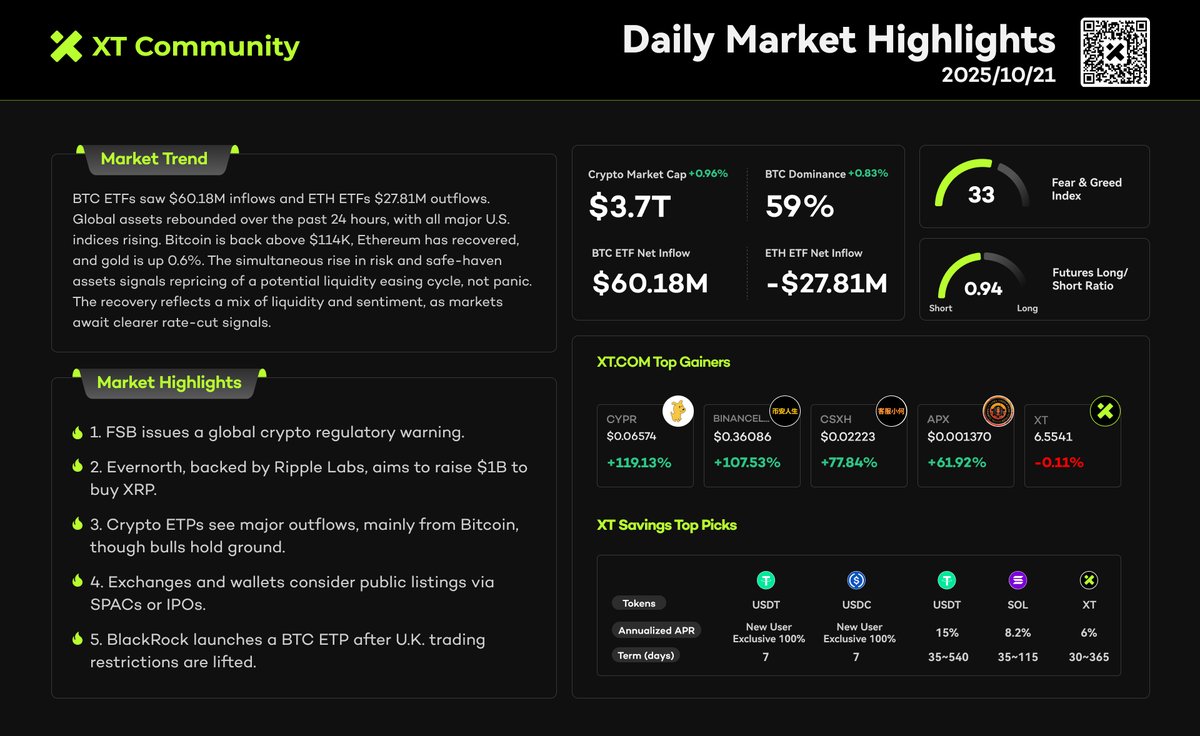This screenshot has width=1200, height=736.
Task: Click the Tokens row label
Action: point(638,603)
